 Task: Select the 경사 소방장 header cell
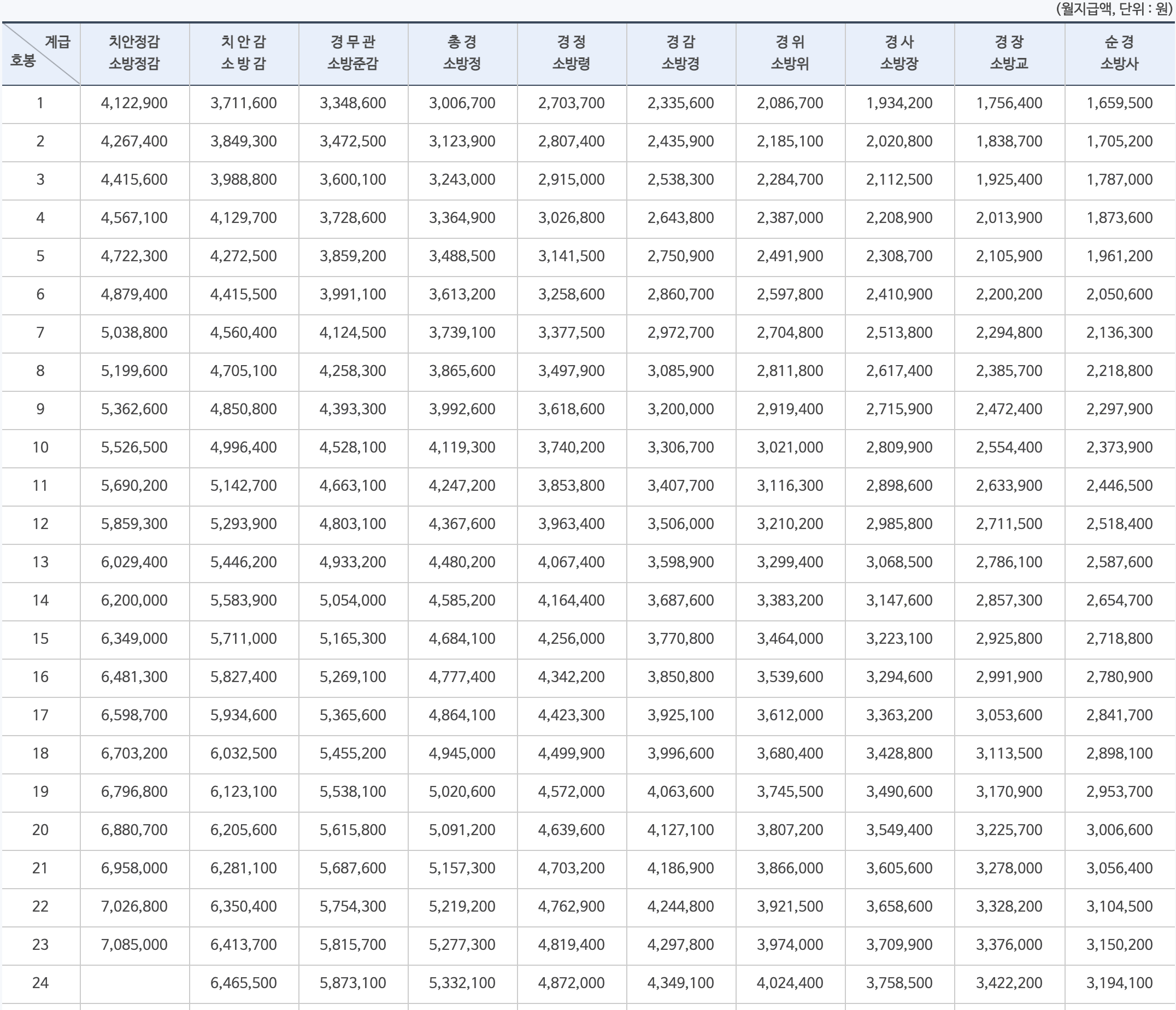click(899, 53)
